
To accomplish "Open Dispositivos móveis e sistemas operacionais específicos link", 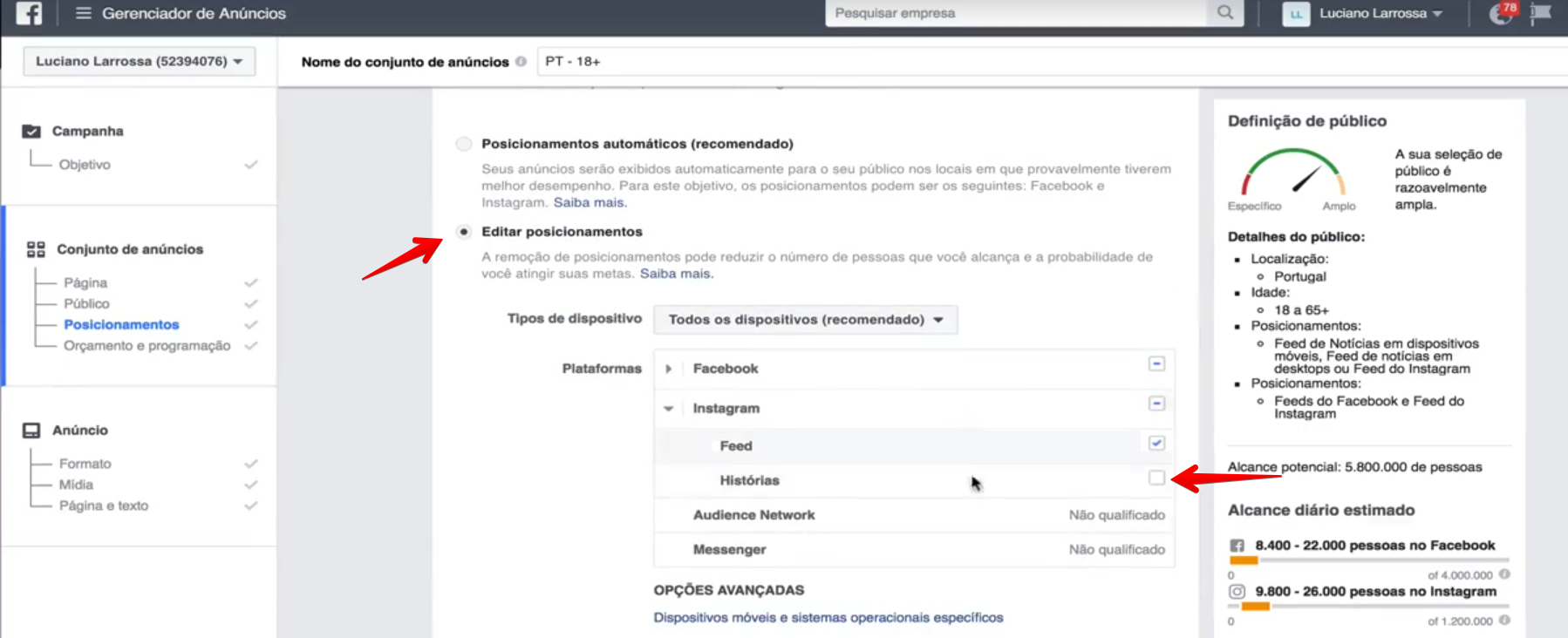I will [x=828, y=618].
